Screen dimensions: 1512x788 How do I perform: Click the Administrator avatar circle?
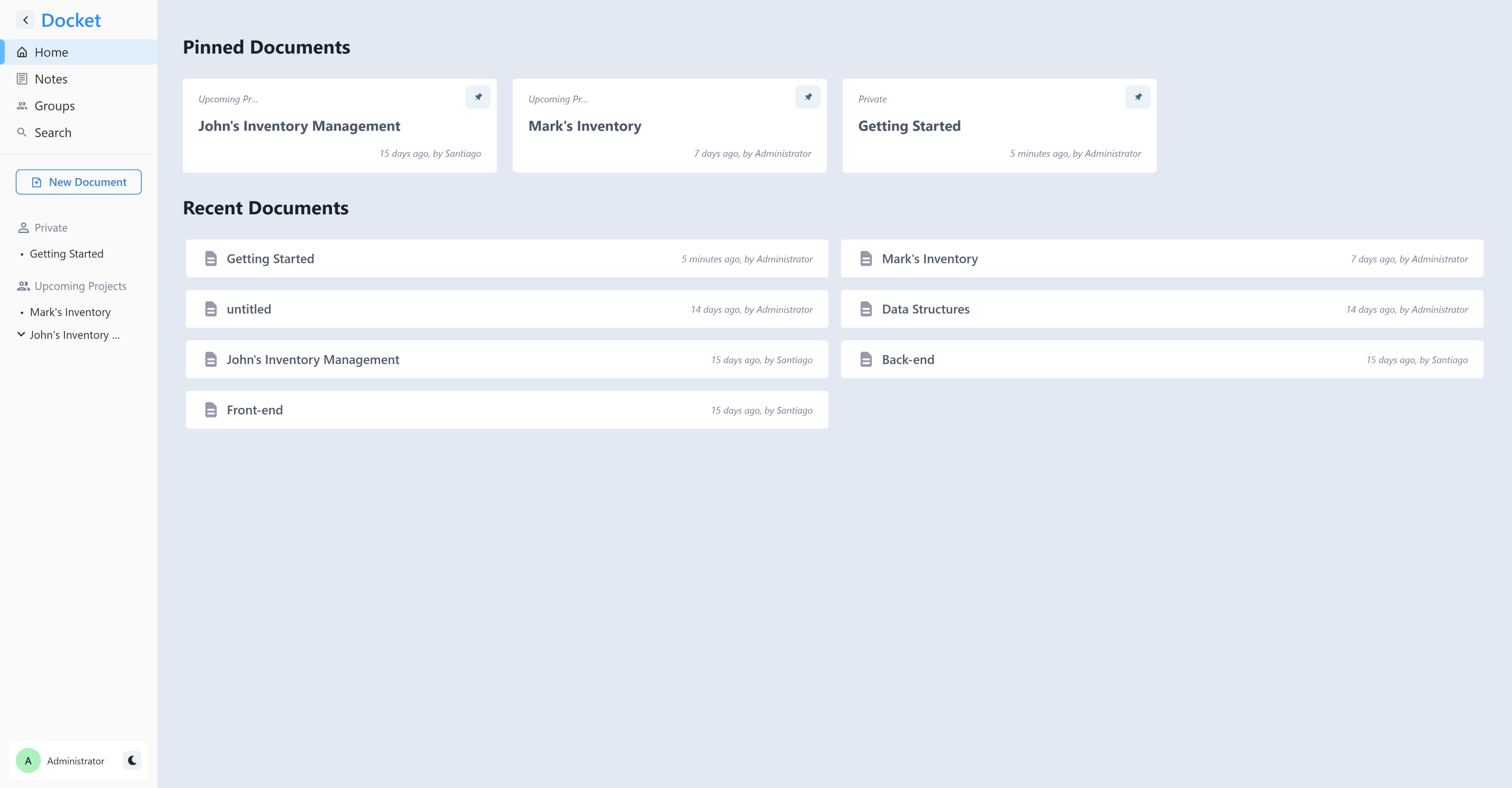click(28, 760)
